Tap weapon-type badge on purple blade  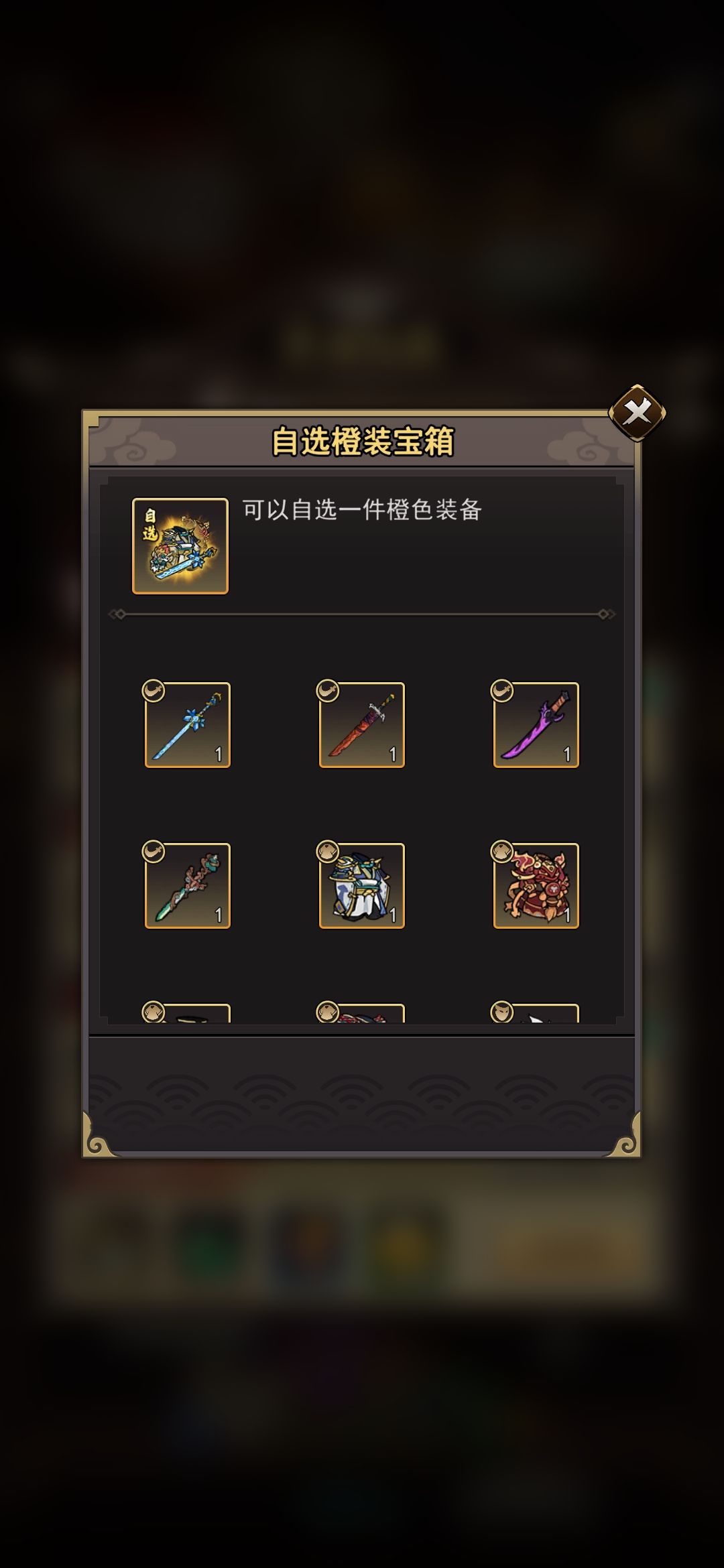pyautogui.click(x=502, y=691)
